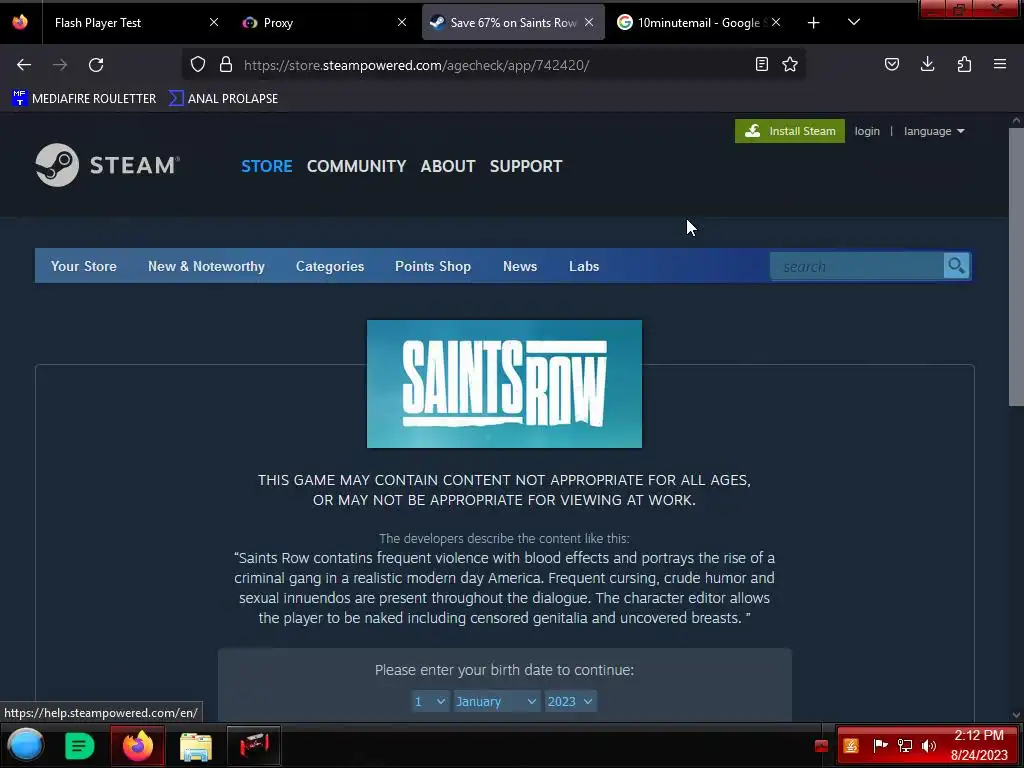Click the Action Center flag tray icon

pos(880,745)
